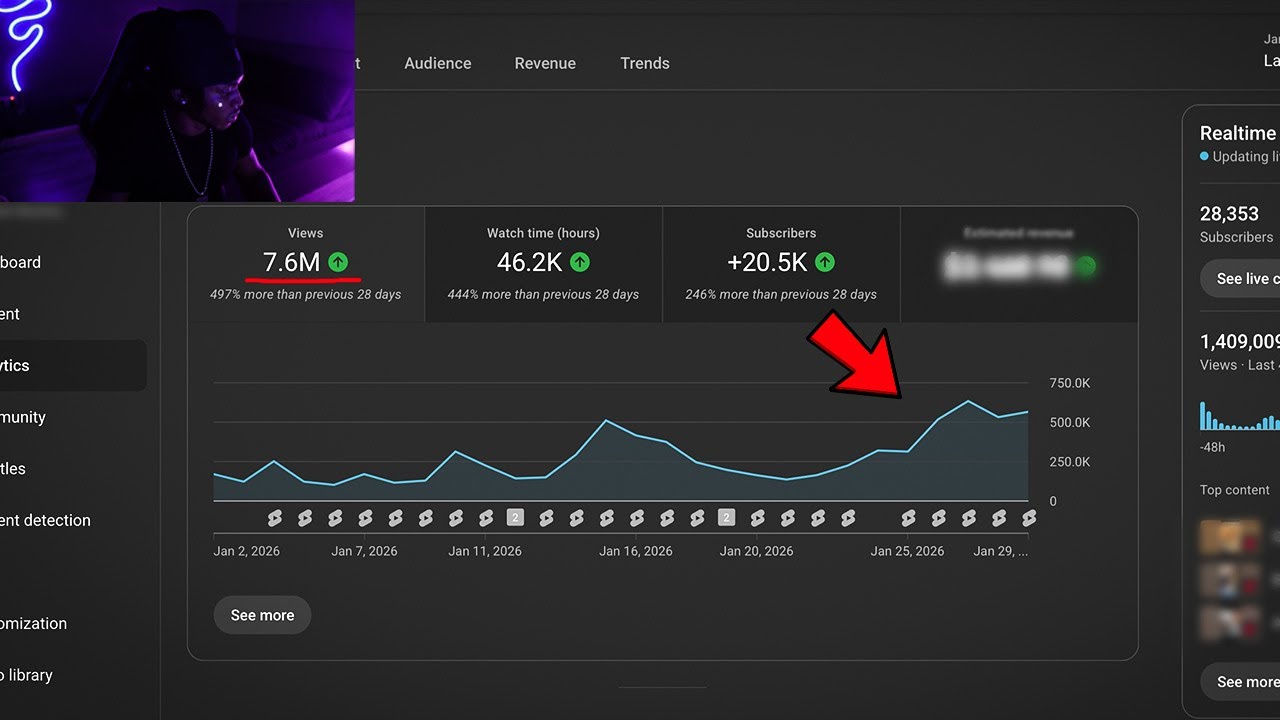Open the third blurred Top content thumbnail

pyautogui.click(x=1229, y=622)
